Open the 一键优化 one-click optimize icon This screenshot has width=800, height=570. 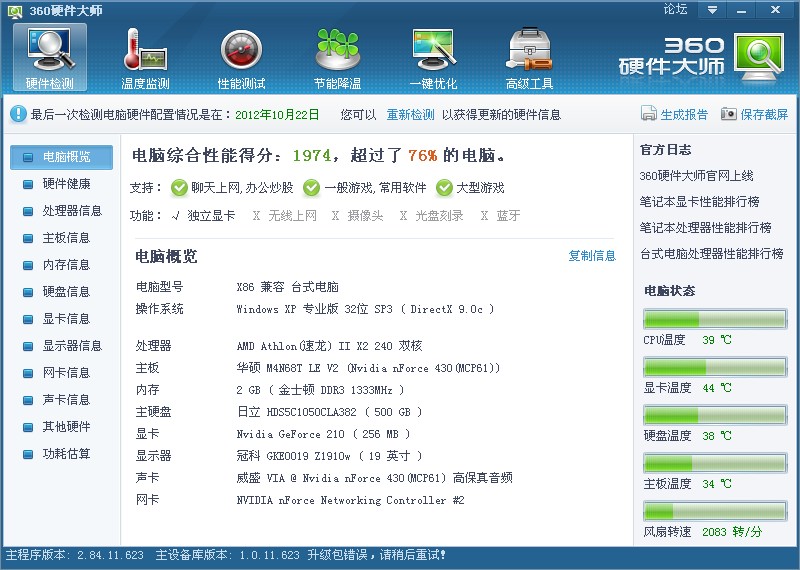(433, 52)
